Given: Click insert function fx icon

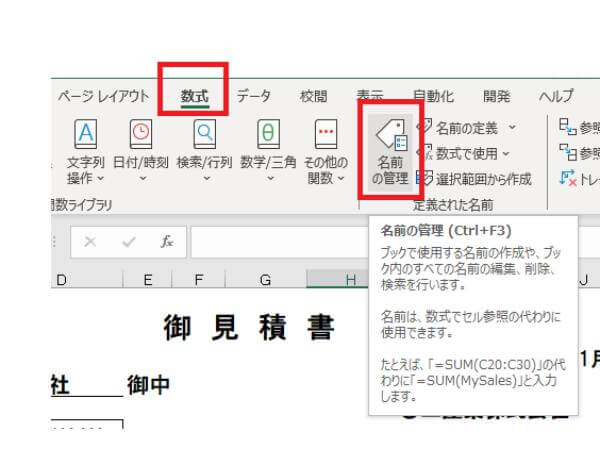Looking at the screenshot, I should [167, 242].
